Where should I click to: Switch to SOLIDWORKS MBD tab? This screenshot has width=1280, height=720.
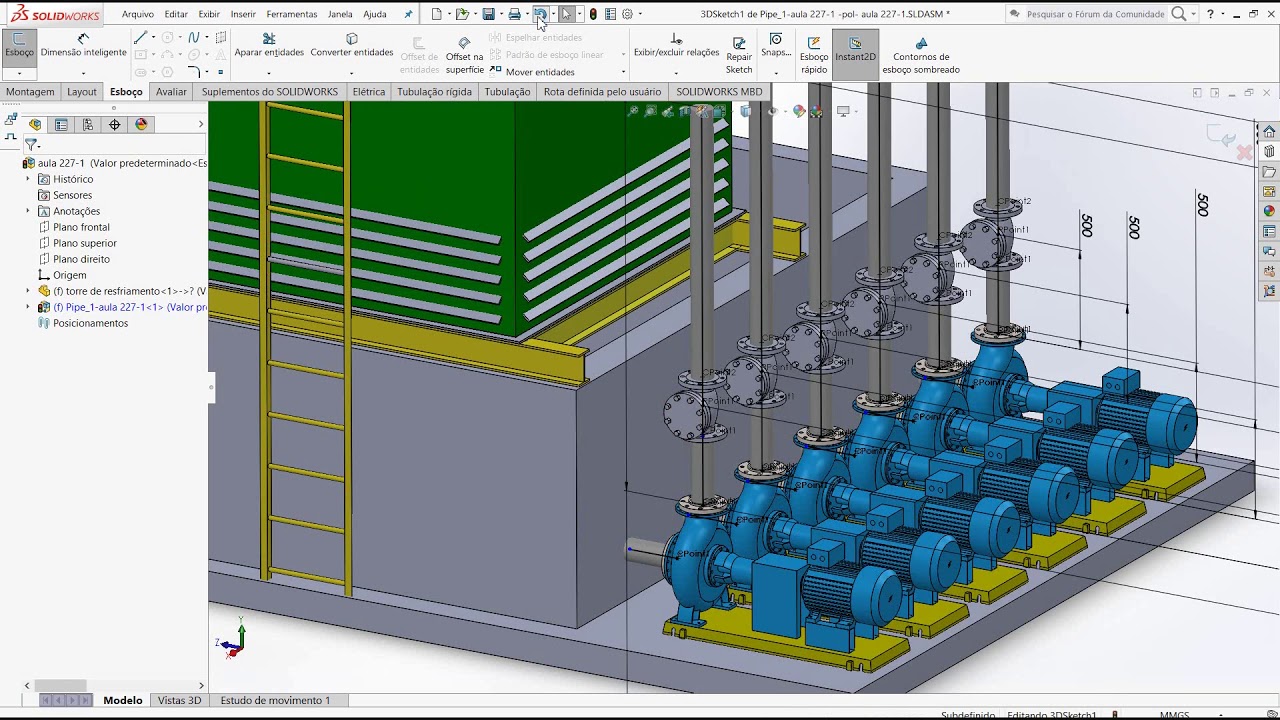point(719,91)
